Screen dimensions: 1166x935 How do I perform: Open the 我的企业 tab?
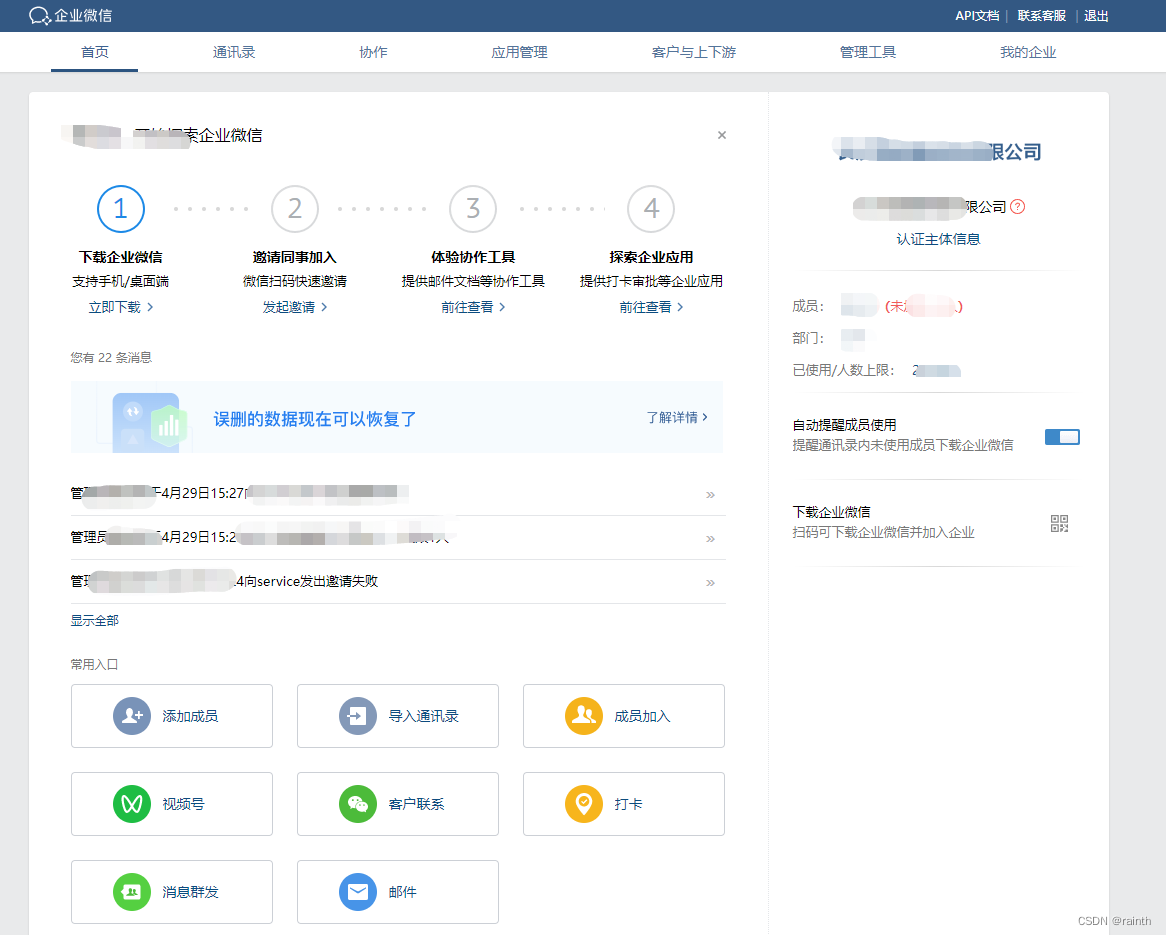click(x=1028, y=52)
